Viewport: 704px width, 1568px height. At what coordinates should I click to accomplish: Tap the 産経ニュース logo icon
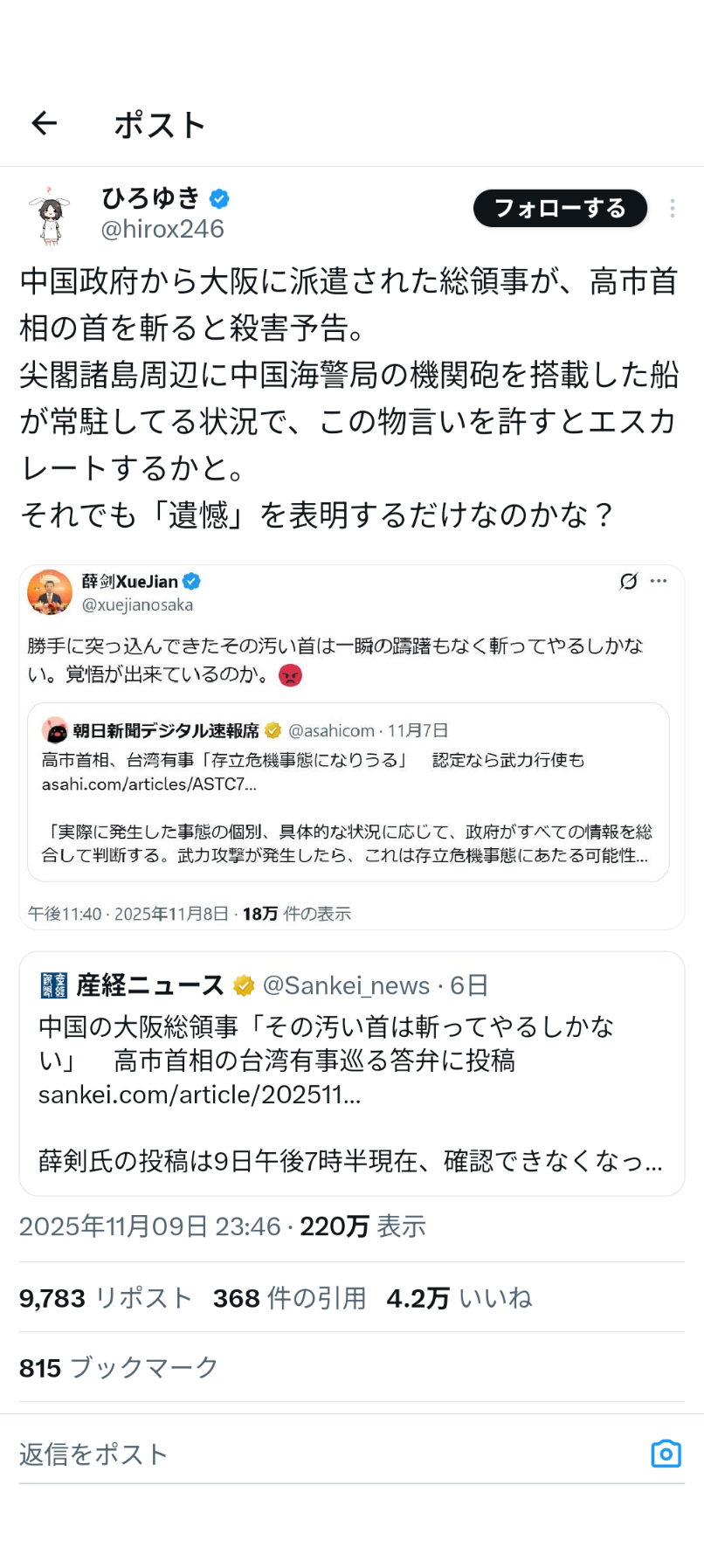[x=54, y=985]
